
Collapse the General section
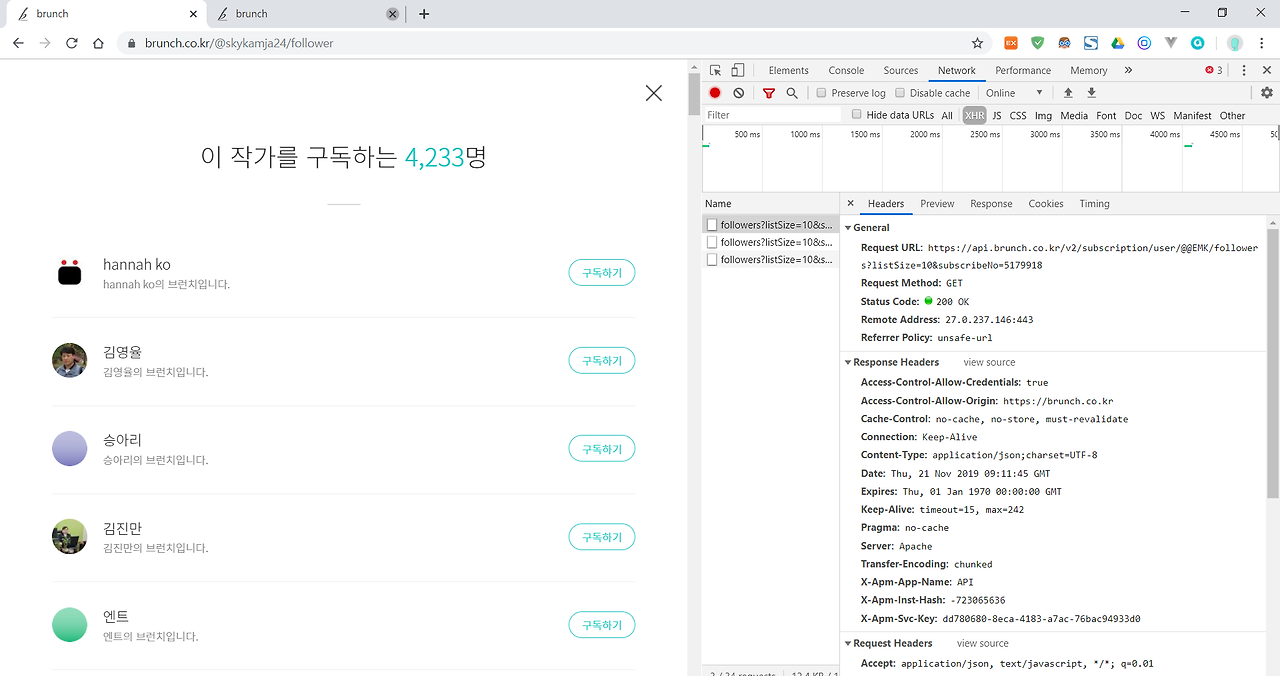tap(849, 227)
